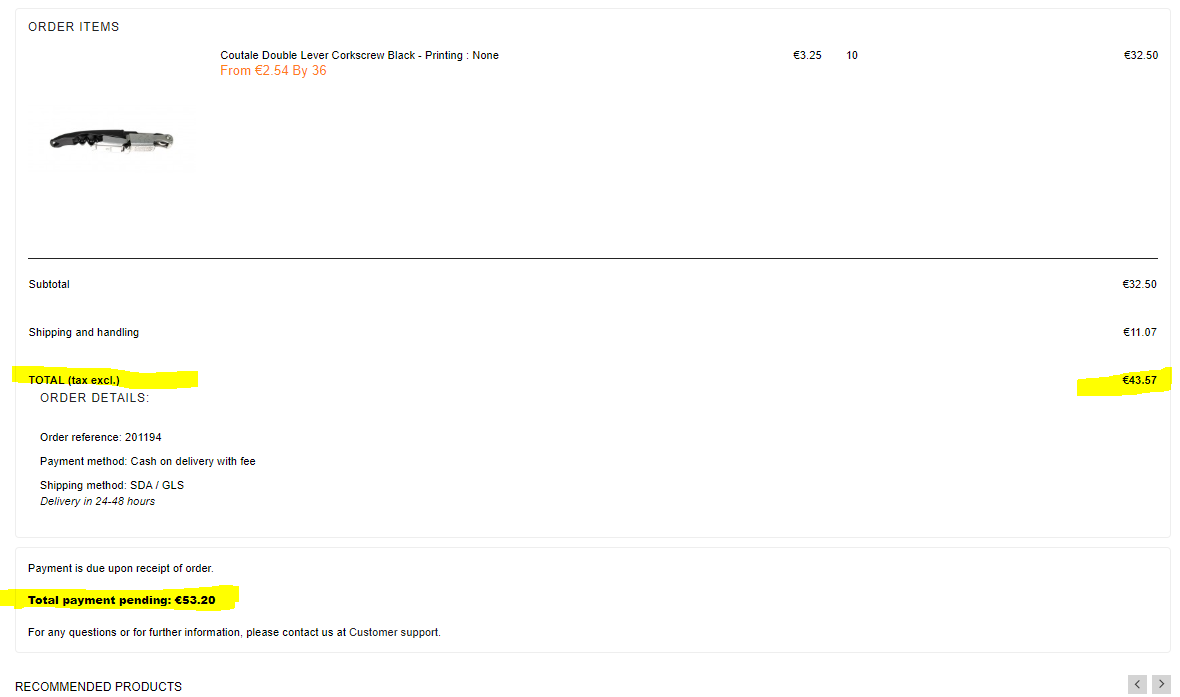Image resolution: width=1180 pixels, height=697 pixels.
Task: Select the order reference 201194 text
Action: [x=101, y=437]
